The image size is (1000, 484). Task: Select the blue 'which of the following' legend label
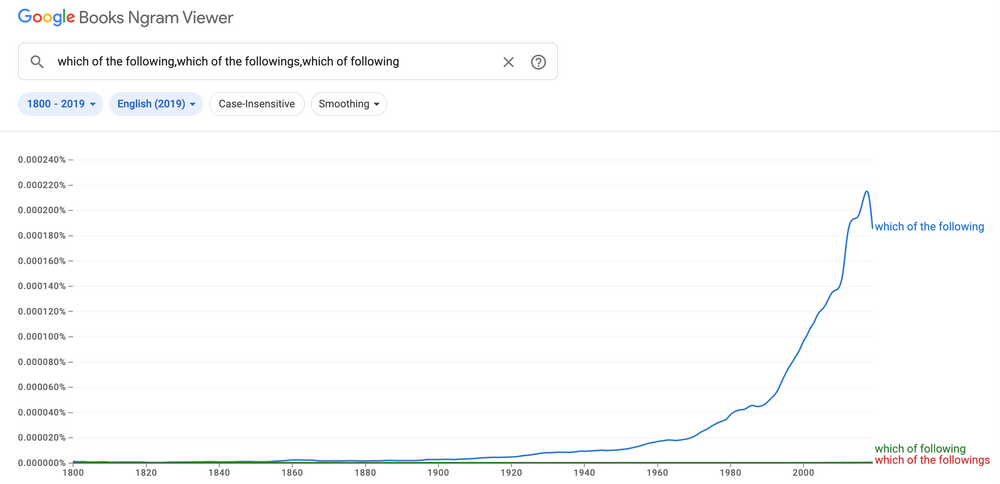[x=929, y=227]
